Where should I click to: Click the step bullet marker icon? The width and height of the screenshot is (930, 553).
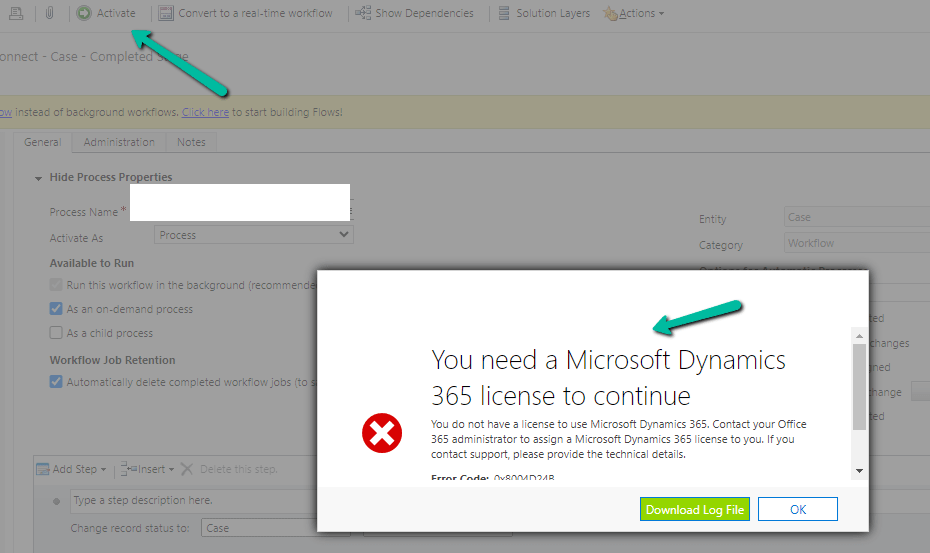(56, 501)
